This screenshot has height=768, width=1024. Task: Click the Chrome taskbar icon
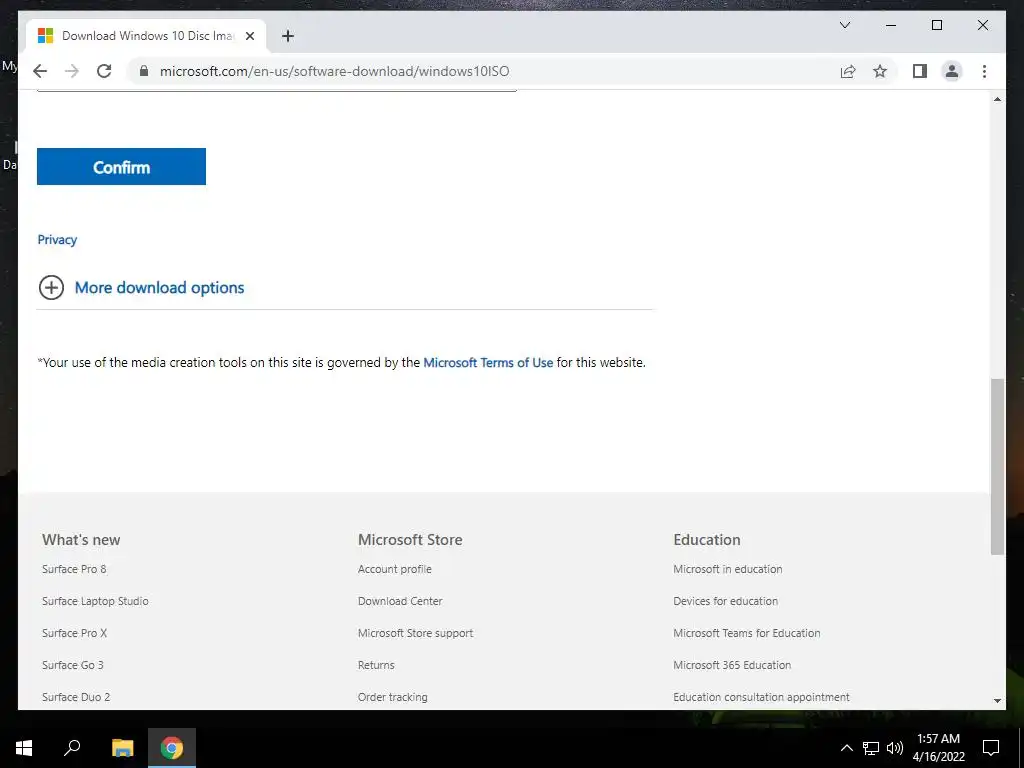click(x=172, y=748)
